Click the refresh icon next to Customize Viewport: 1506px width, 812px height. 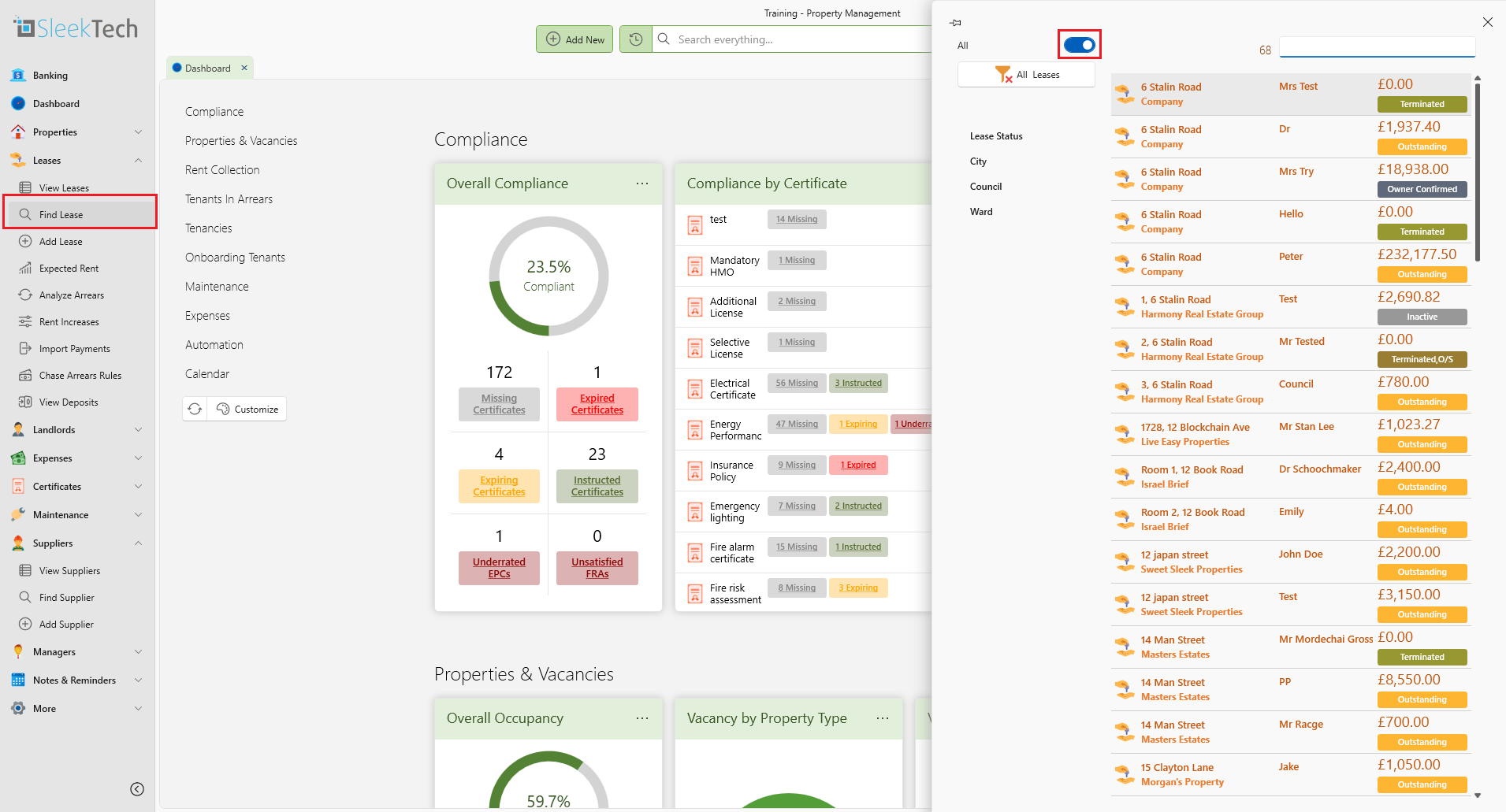click(x=195, y=409)
